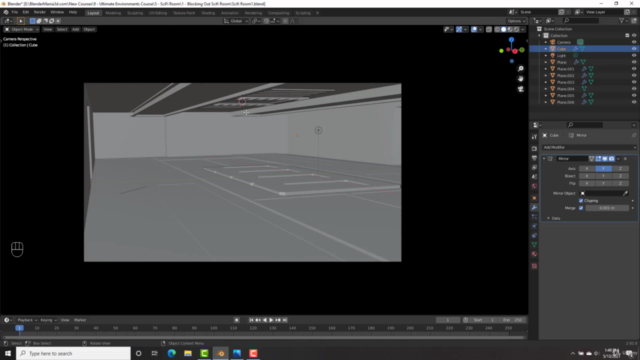Open the Texture properties checker tab

[x=534, y=266]
